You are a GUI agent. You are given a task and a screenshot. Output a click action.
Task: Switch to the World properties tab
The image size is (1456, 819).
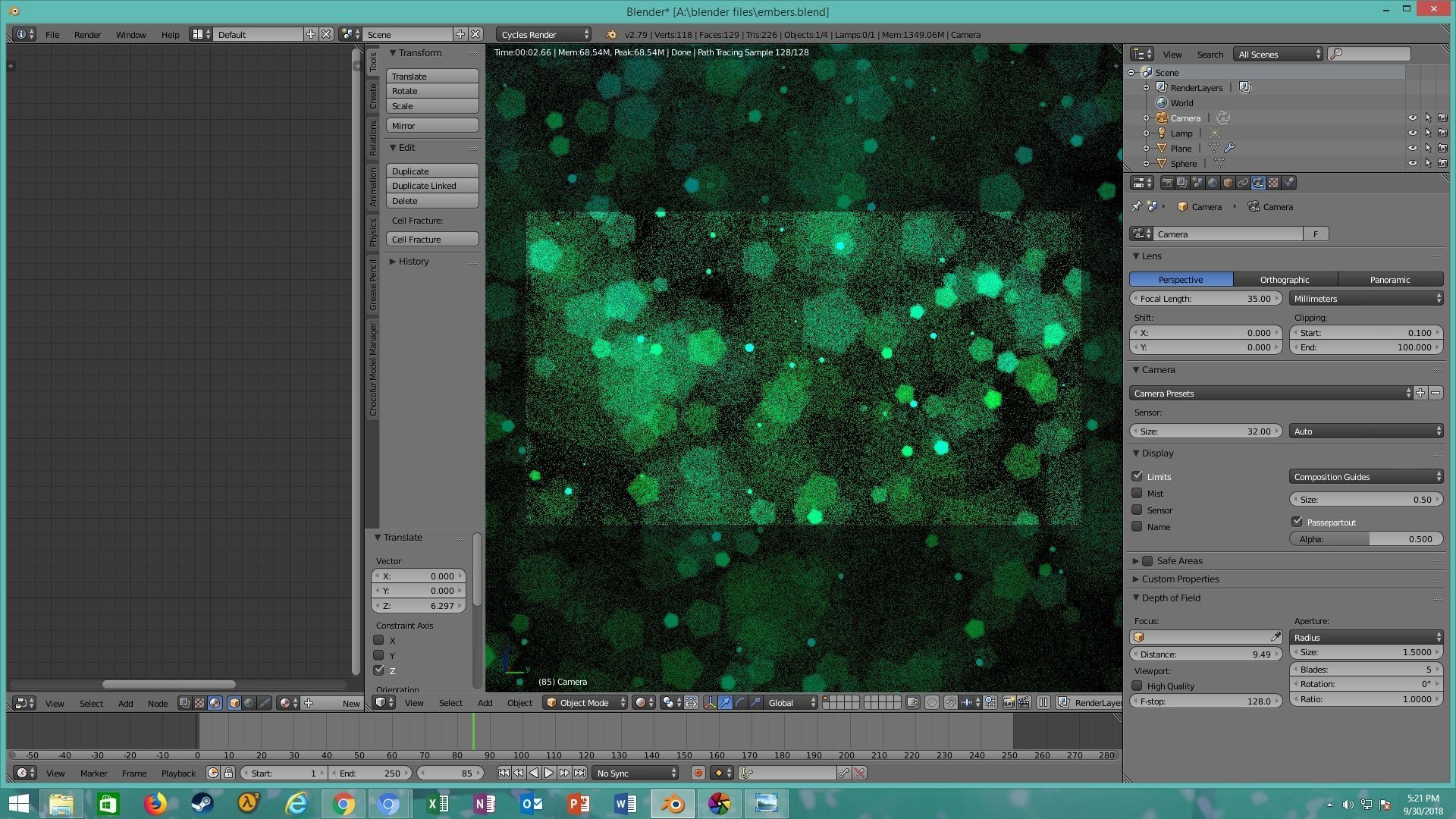click(x=1212, y=183)
